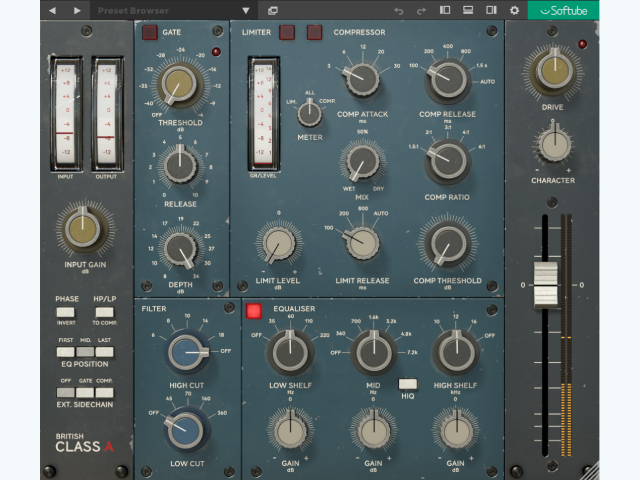Click the gate red indicator LED
This screenshot has height=480, width=640.
(x=216, y=51)
